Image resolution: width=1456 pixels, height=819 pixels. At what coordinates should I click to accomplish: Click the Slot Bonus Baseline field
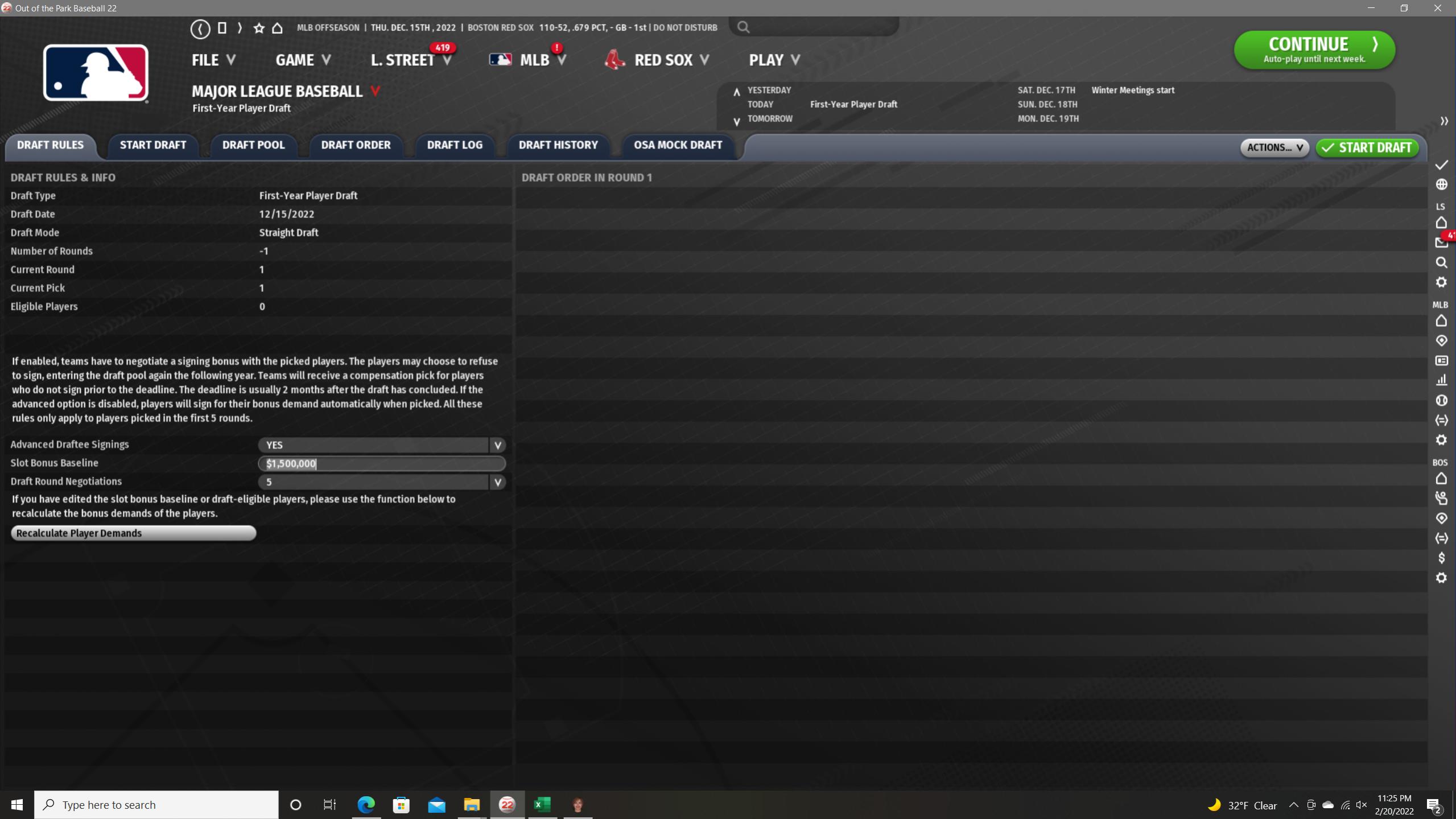pos(381,463)
